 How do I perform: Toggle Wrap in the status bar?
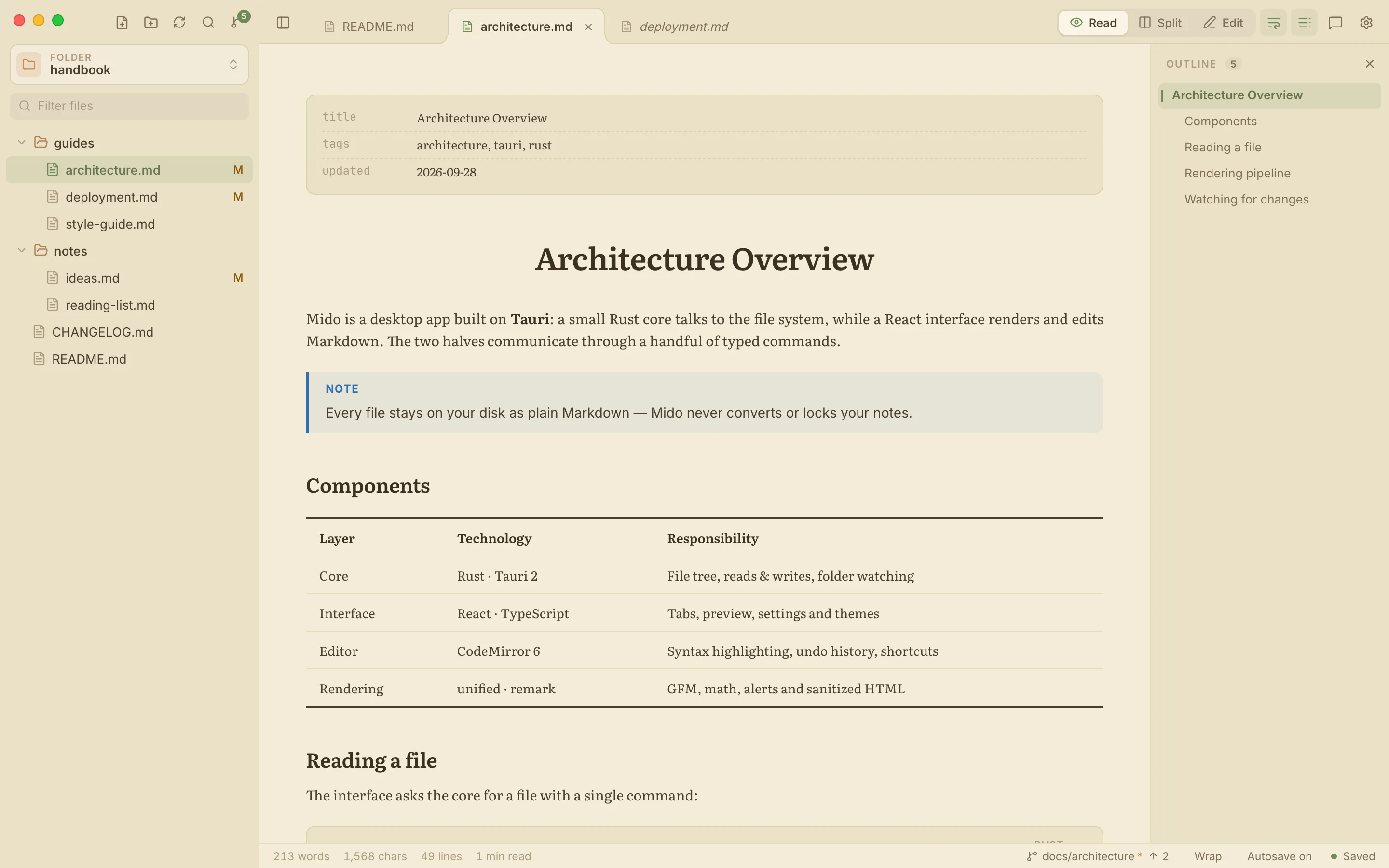pyautogui.click(x=1208, y=856)
